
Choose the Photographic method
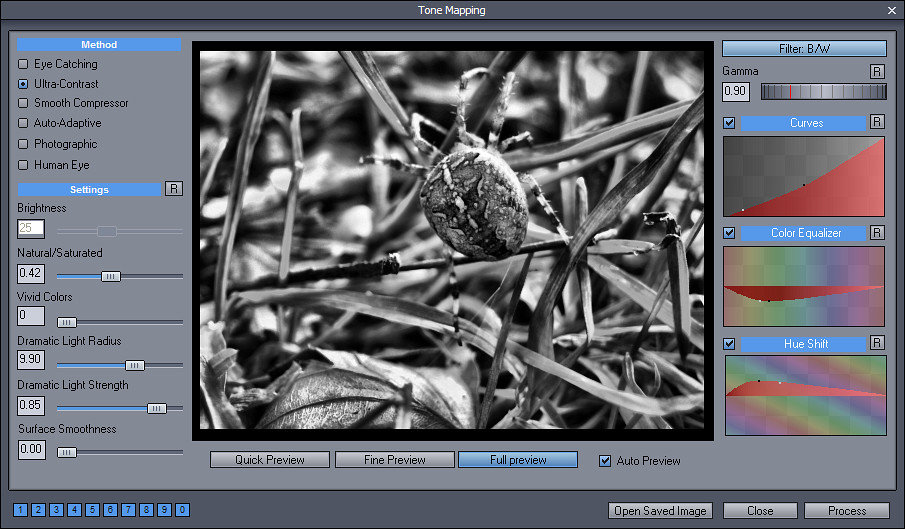pyautogui.click(x=23, y=144)
